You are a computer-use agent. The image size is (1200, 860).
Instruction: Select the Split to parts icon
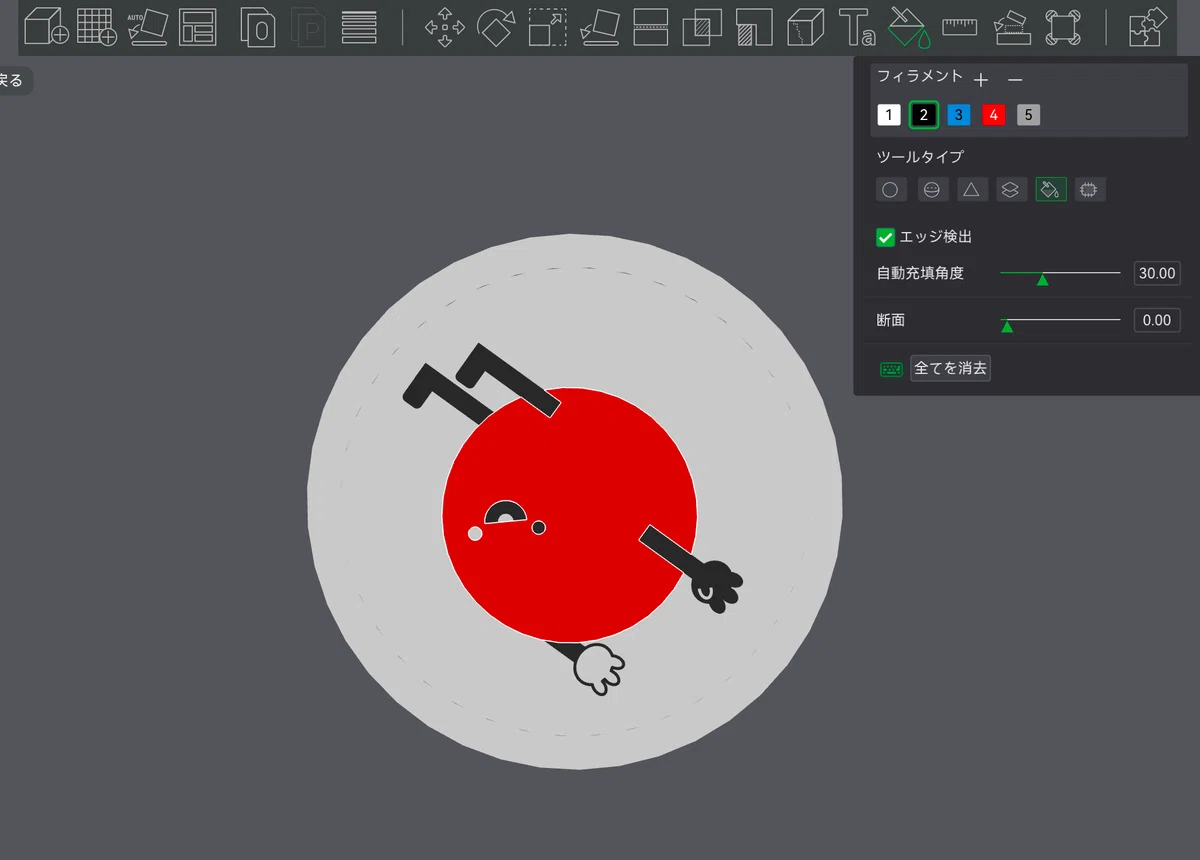[309, 27]
